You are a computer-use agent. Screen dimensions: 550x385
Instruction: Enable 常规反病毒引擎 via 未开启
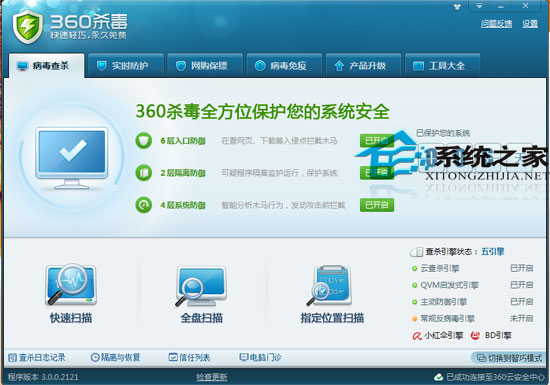coord(522,318)
